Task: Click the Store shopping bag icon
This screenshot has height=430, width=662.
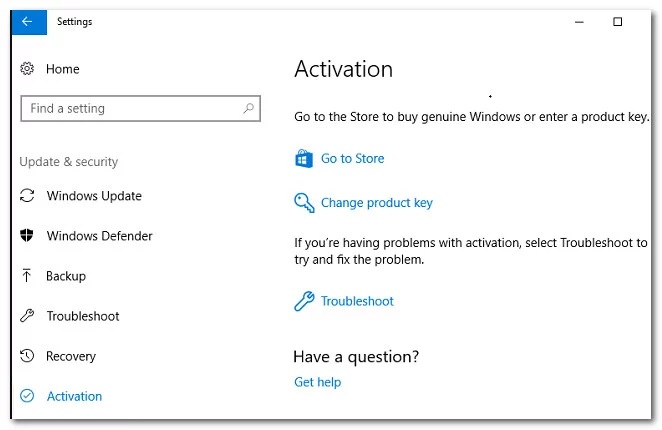Action: [x=304, y=159]
